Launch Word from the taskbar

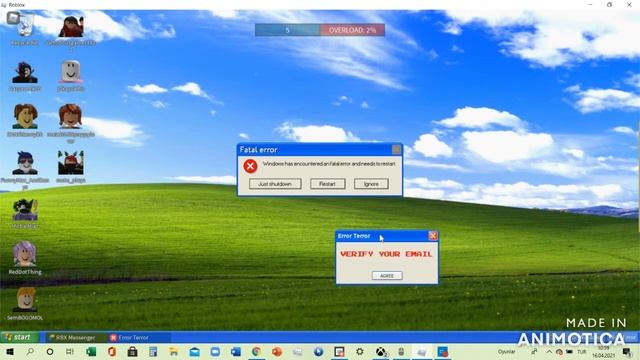click(x=236, y=352)
